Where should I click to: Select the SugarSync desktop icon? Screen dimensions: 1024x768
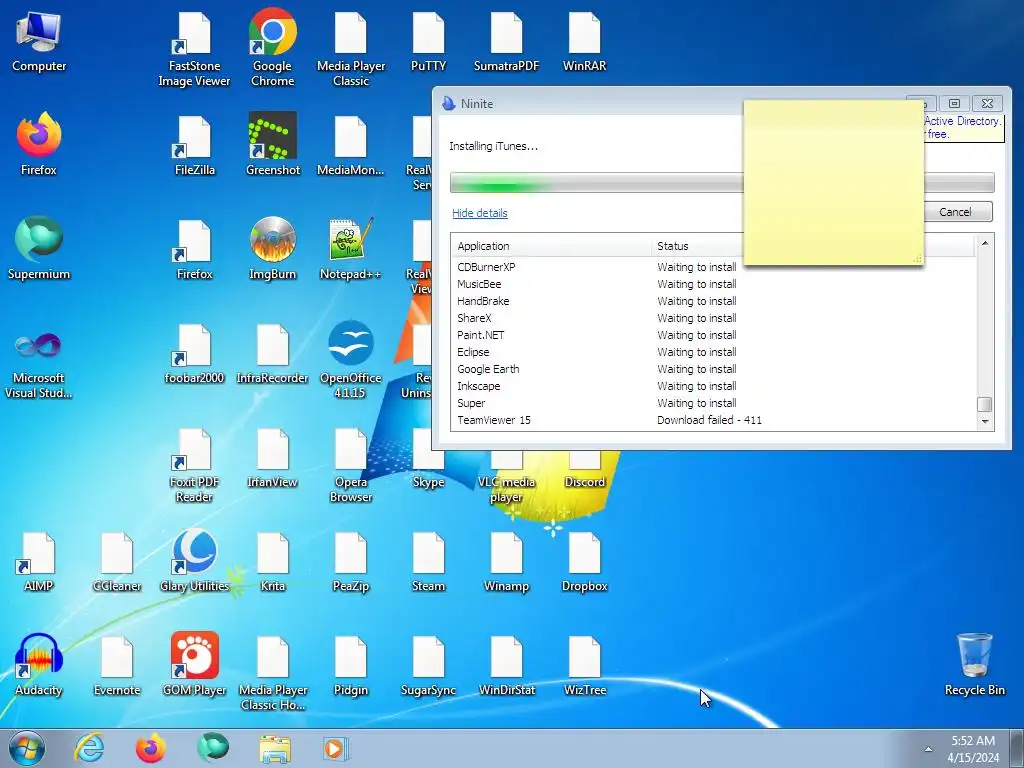point(428,666)
